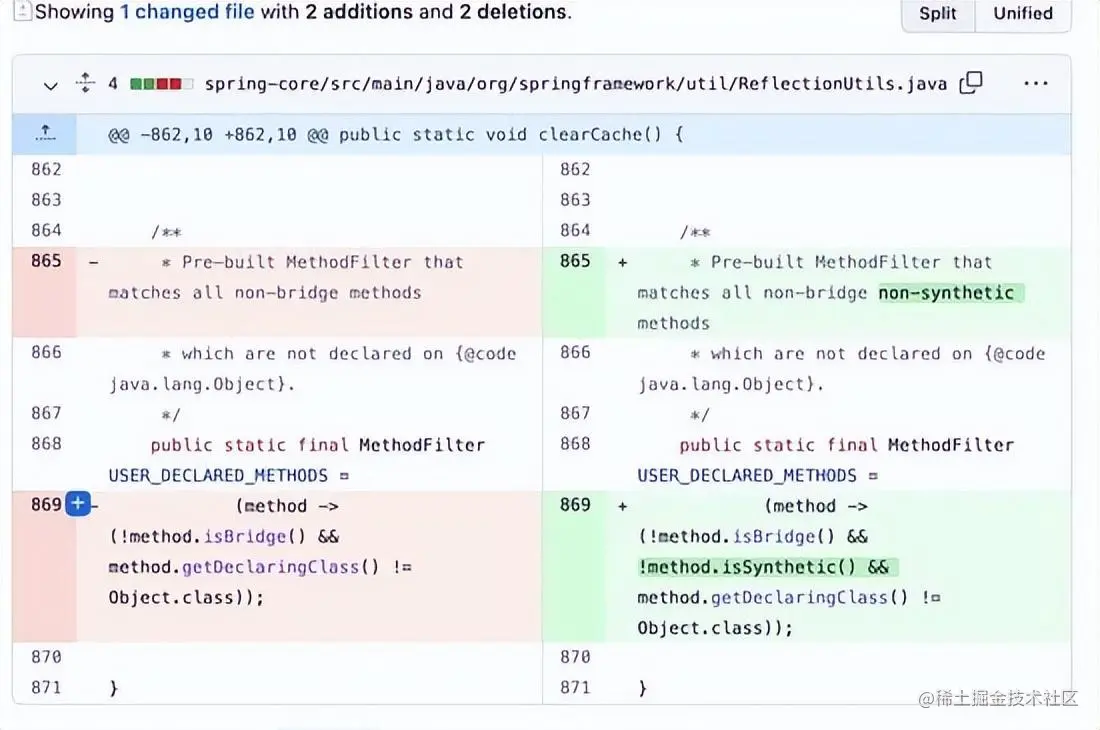Switch to Unified diff view
This screenshot has height=730, width=1100.
(x=1023, y=13)
